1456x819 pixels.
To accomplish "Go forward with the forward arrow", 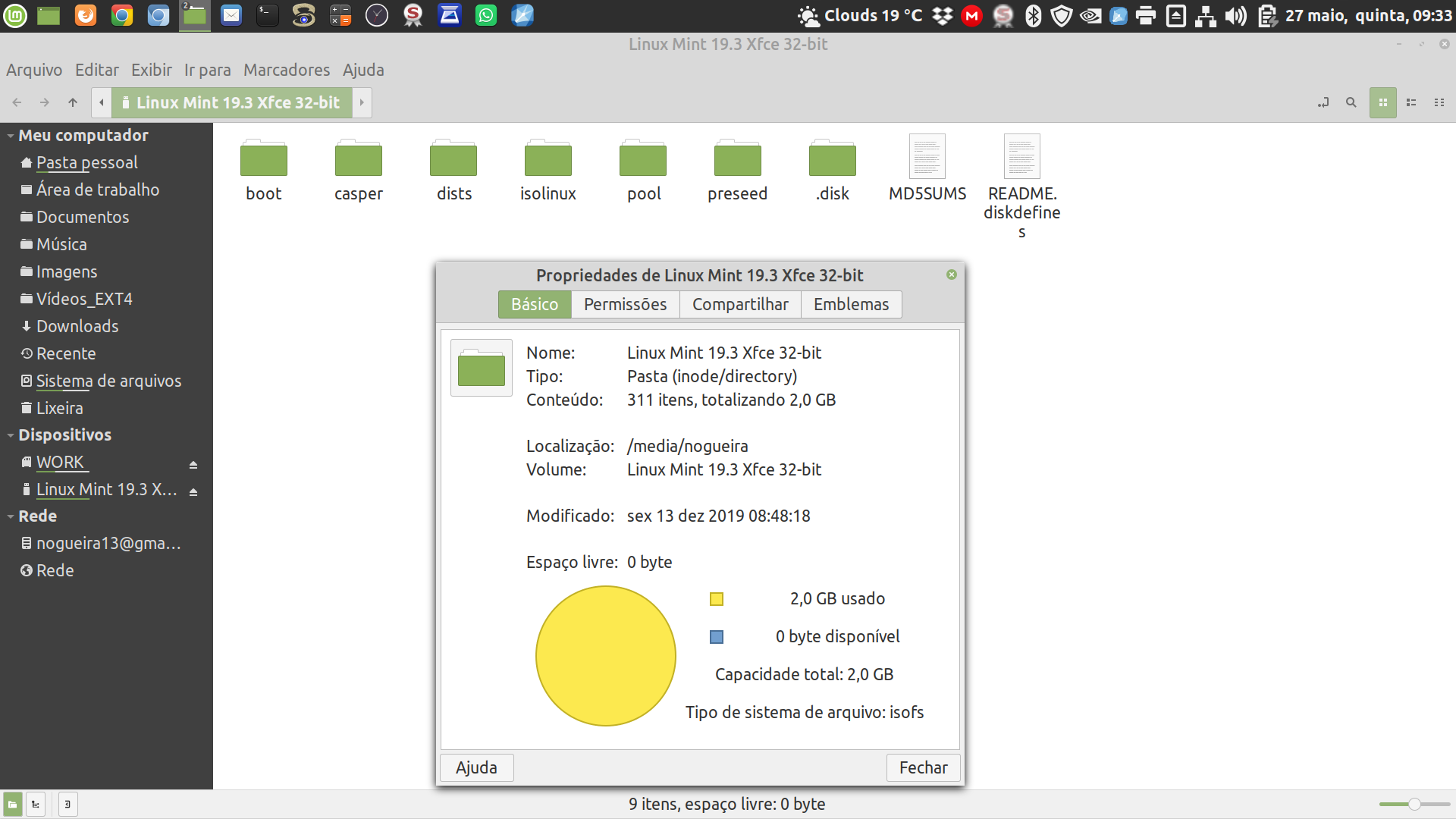I will [45, 102].
